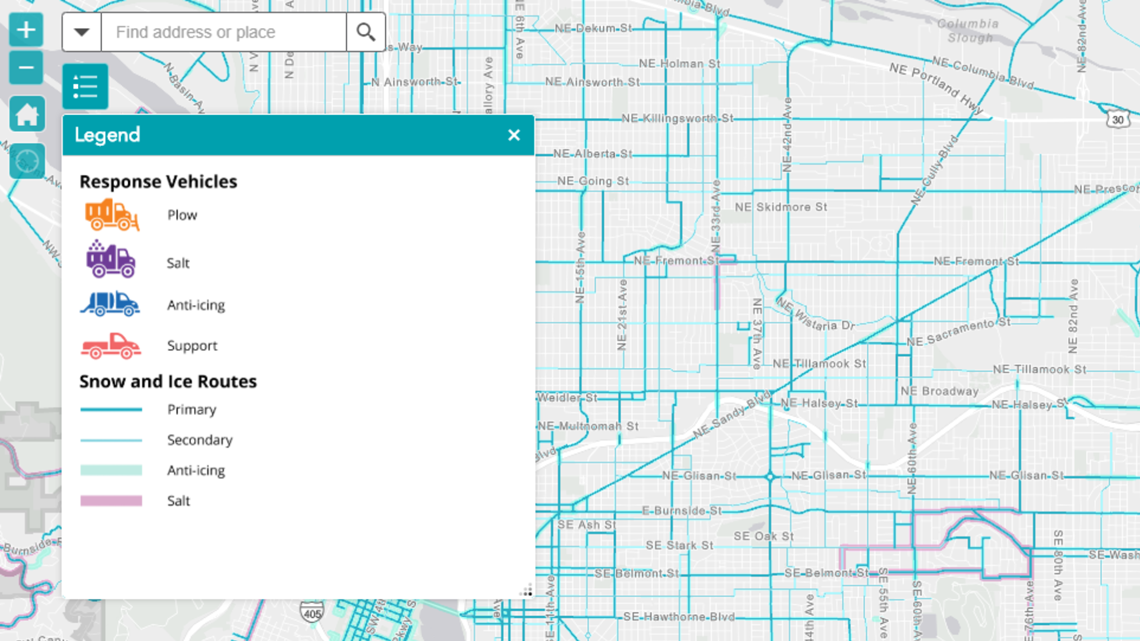
Task: Toggle the legend list button
Action: 85,87
